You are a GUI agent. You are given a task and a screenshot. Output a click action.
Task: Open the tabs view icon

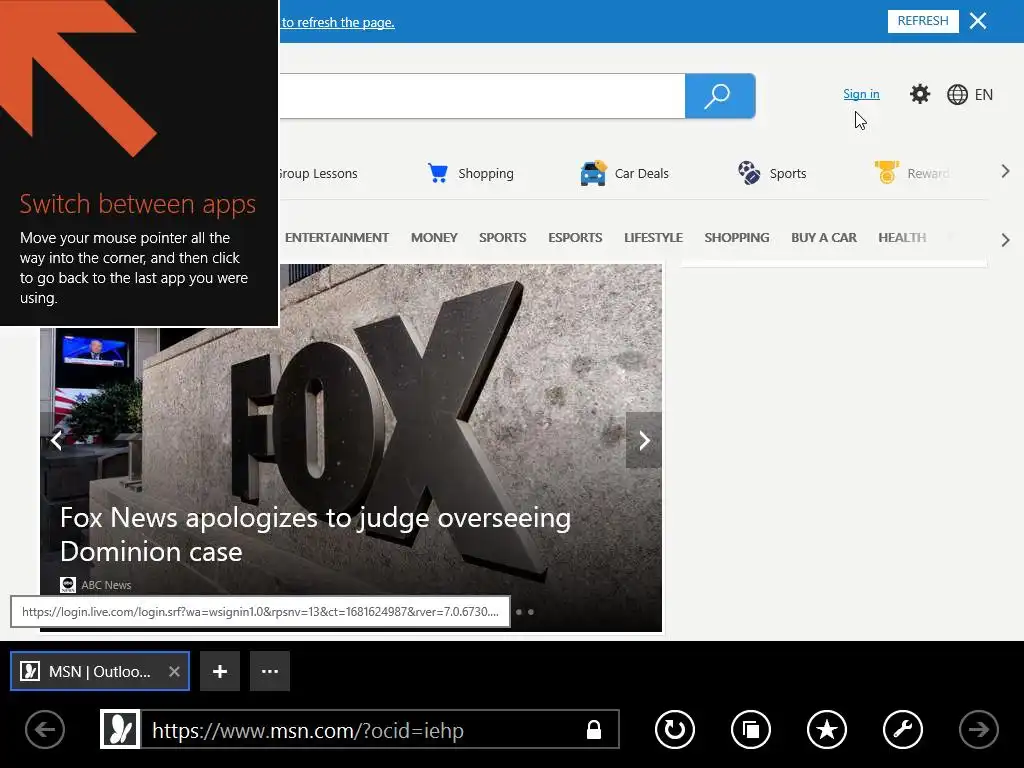(x=751, y=729)
